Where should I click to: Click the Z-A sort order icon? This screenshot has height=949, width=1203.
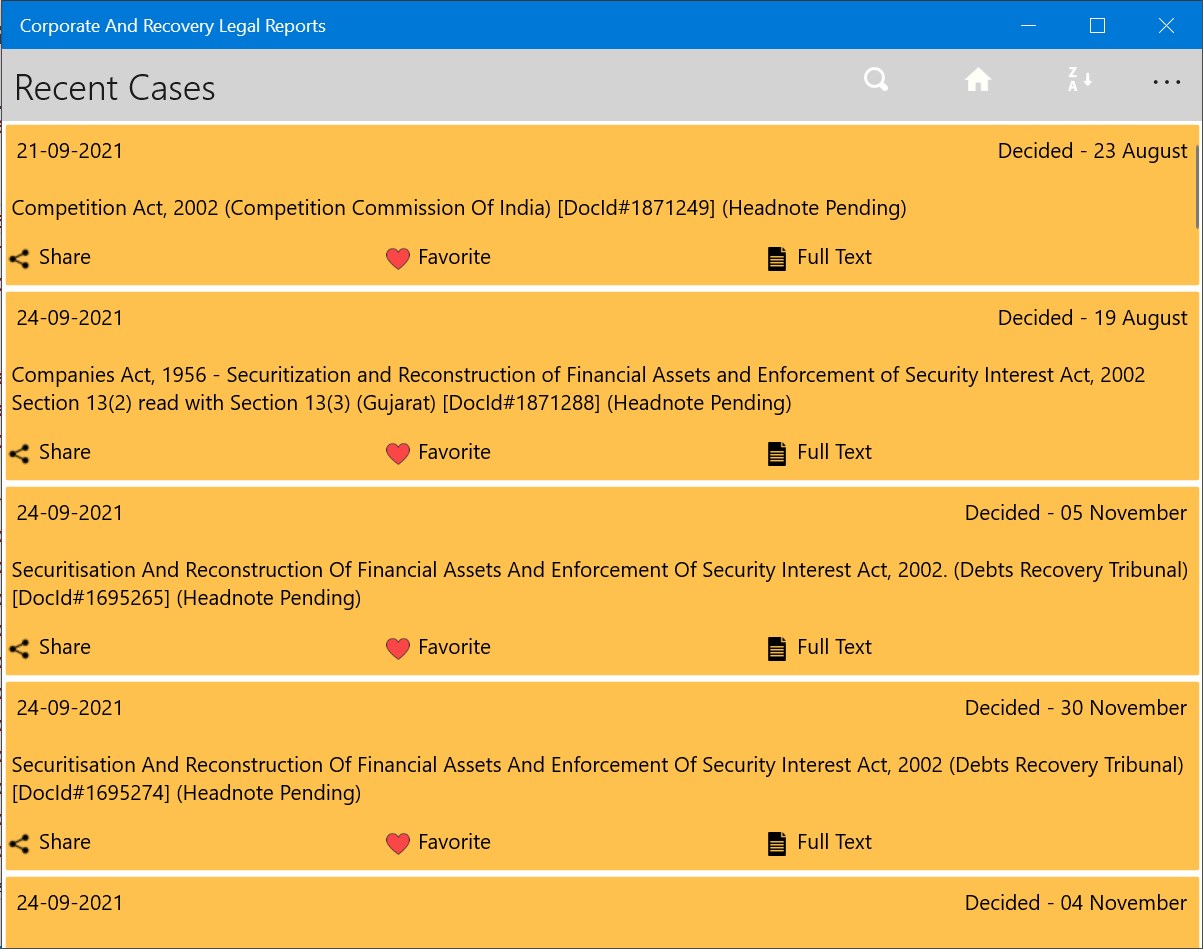[x=1079, y=80]
